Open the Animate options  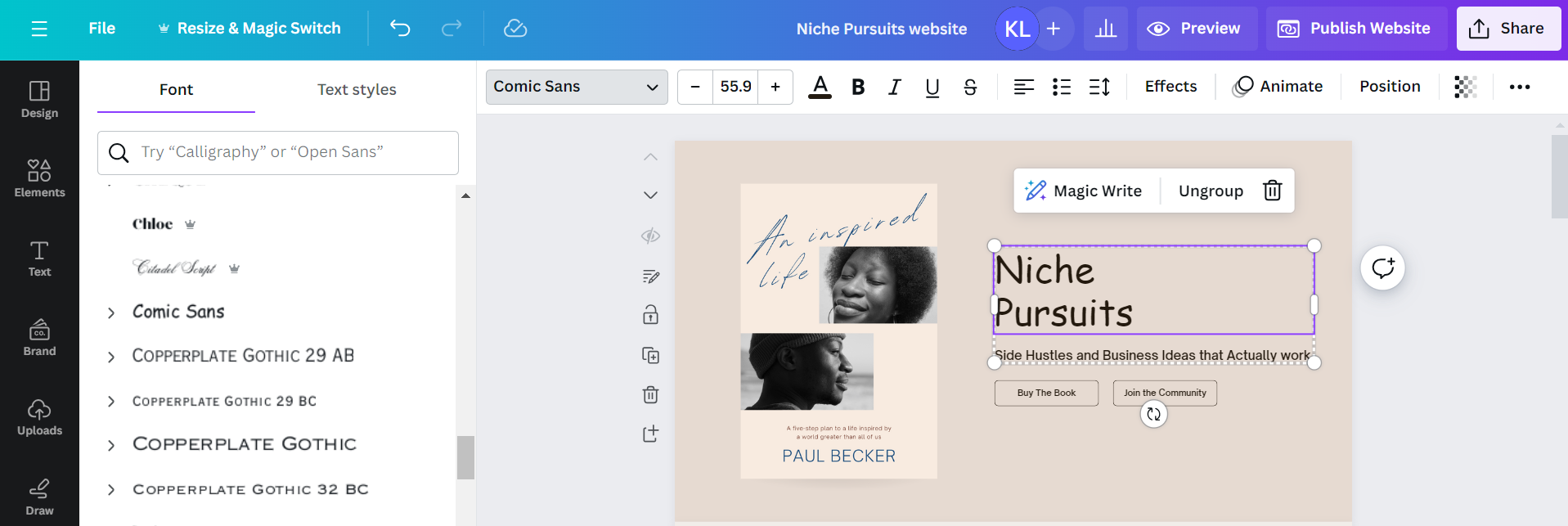(x=1278, y=87)
